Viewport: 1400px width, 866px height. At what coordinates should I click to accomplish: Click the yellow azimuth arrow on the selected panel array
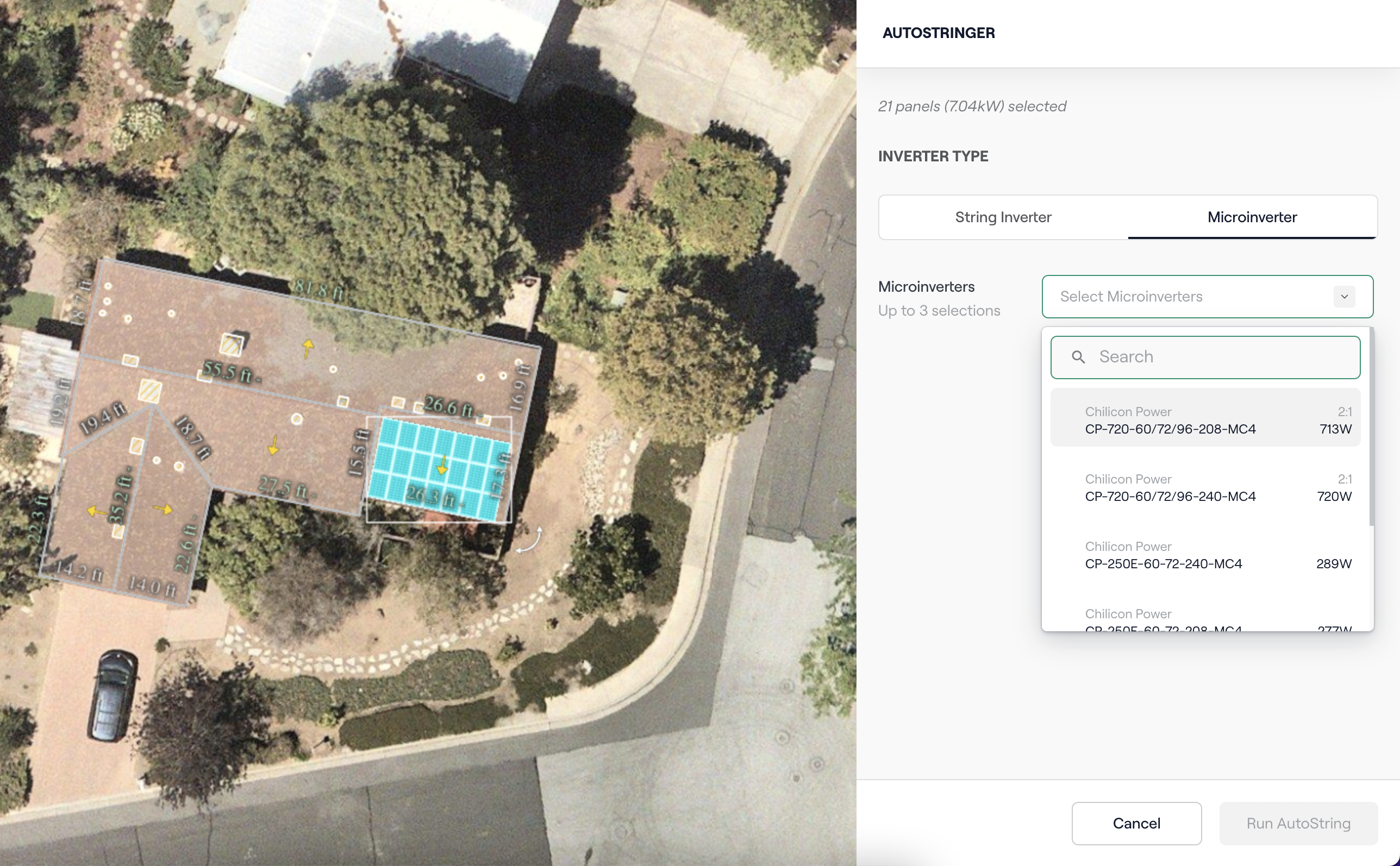[442, 466]
